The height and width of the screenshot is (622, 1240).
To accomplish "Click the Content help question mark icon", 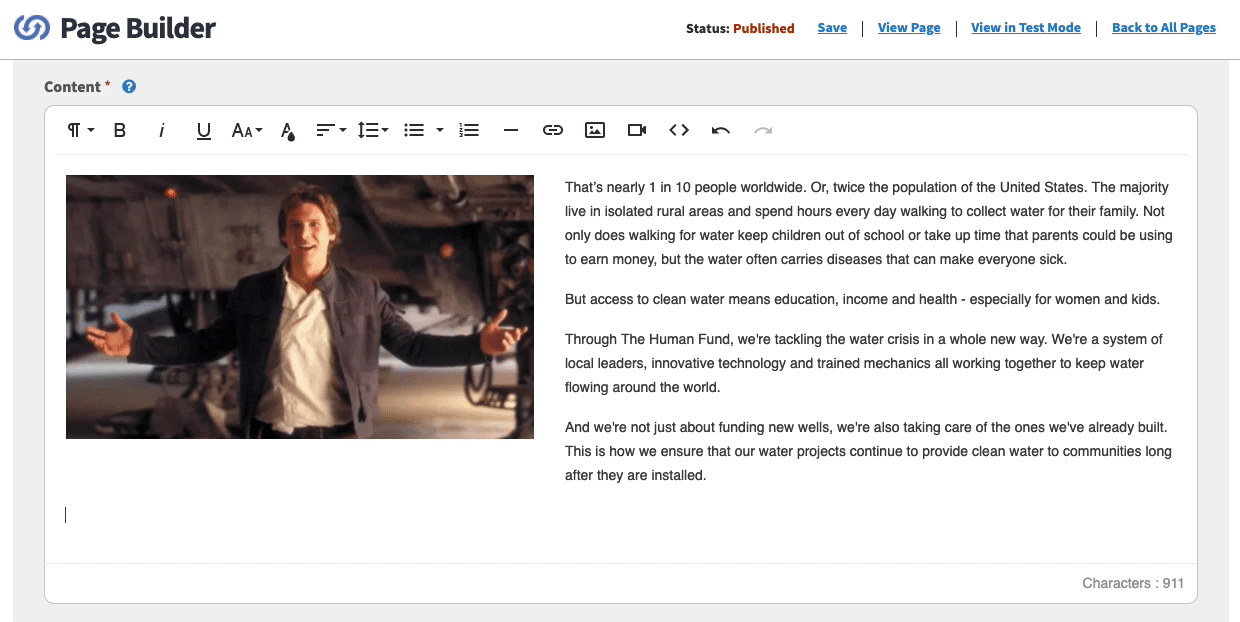I will 129,87.
